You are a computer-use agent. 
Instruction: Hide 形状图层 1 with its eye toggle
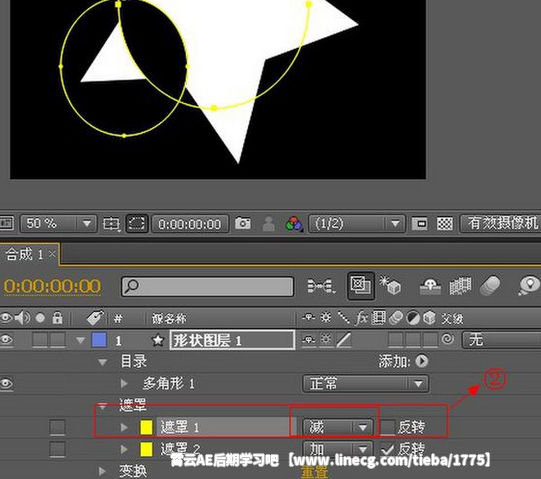coord(6,340)
